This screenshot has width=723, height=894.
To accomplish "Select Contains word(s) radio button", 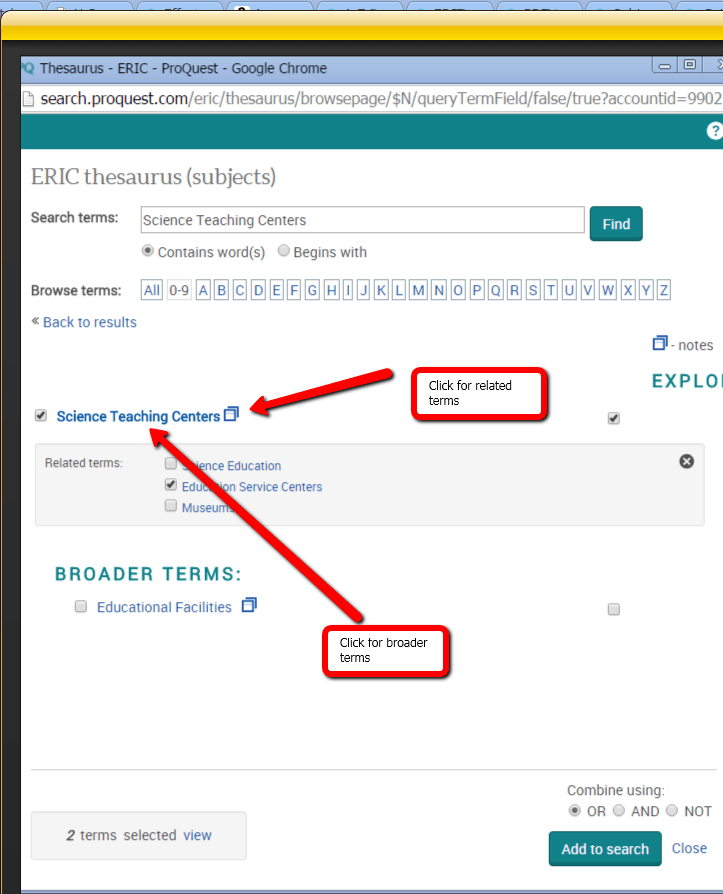I will [x=148, y=251].
